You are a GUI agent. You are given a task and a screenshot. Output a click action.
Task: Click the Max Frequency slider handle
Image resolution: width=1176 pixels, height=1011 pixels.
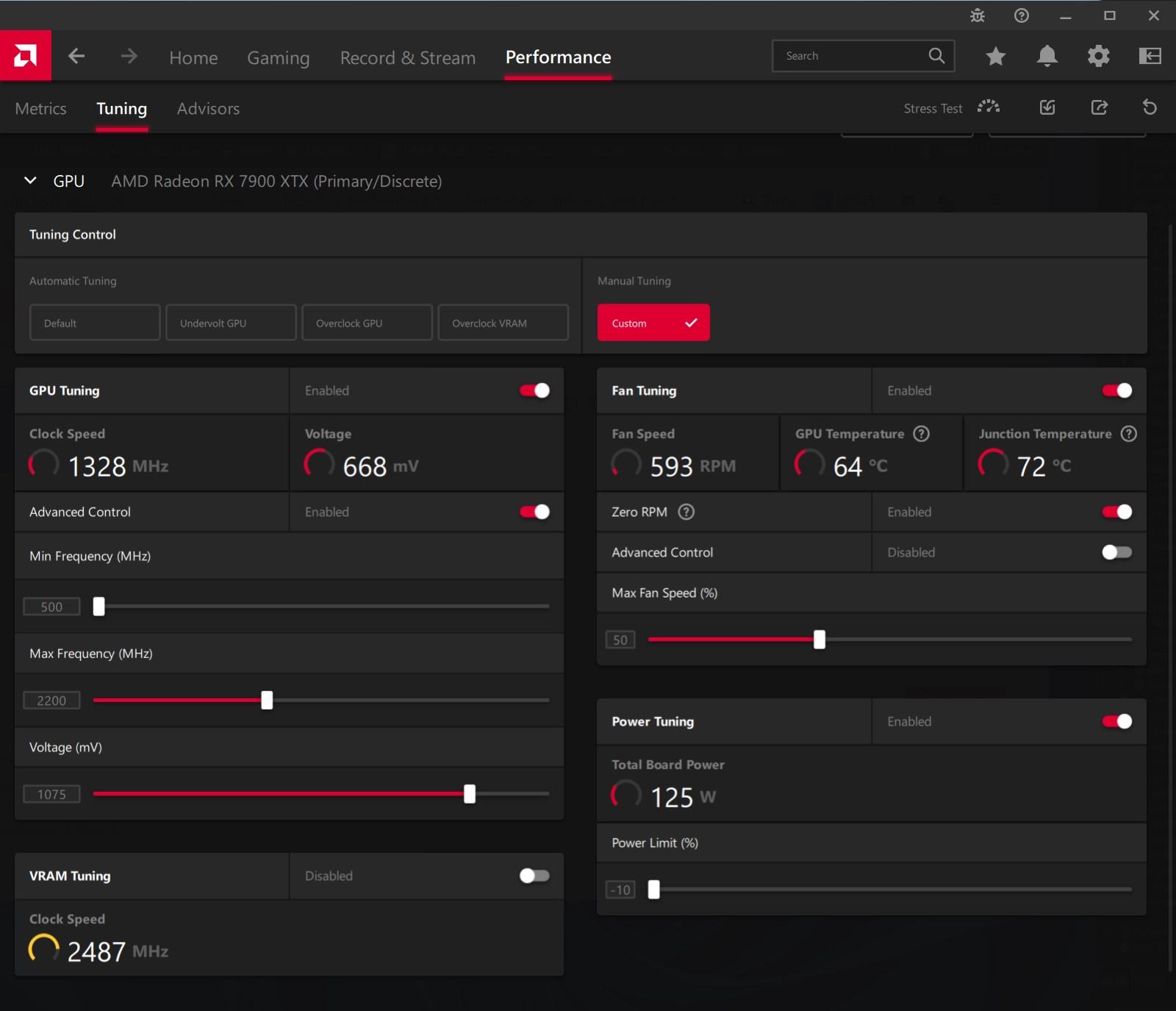[267, 700]
